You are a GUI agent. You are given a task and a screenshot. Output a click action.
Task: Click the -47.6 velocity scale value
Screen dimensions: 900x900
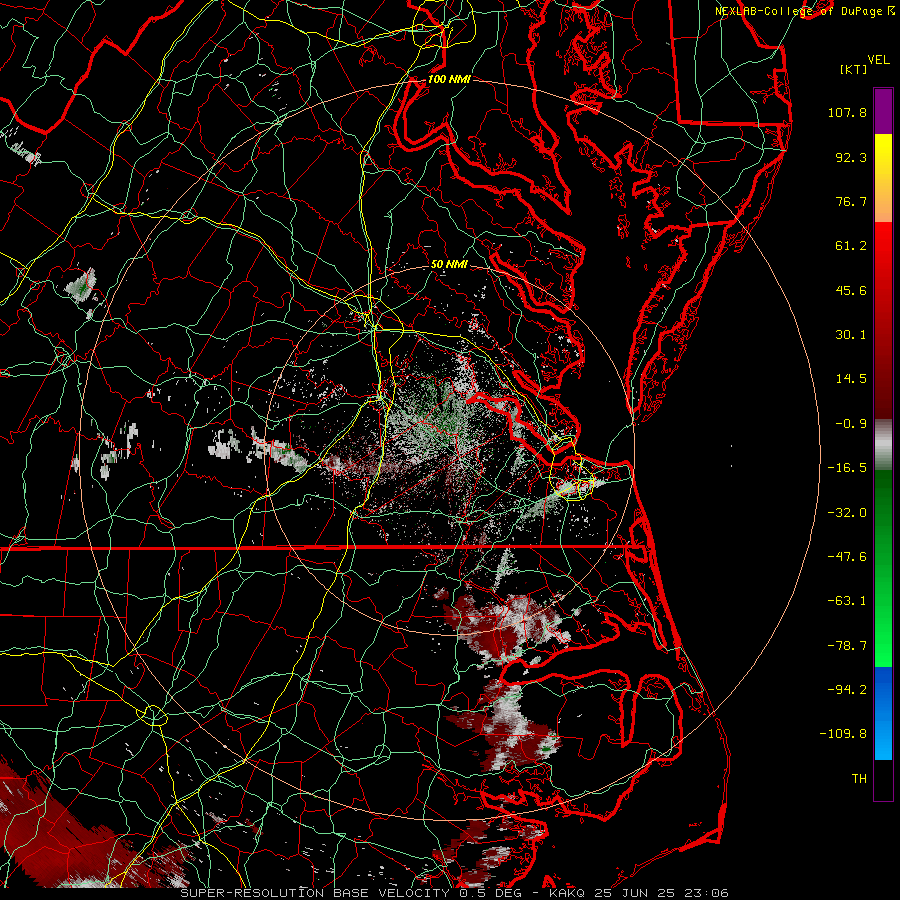click(x=847, y=557)
